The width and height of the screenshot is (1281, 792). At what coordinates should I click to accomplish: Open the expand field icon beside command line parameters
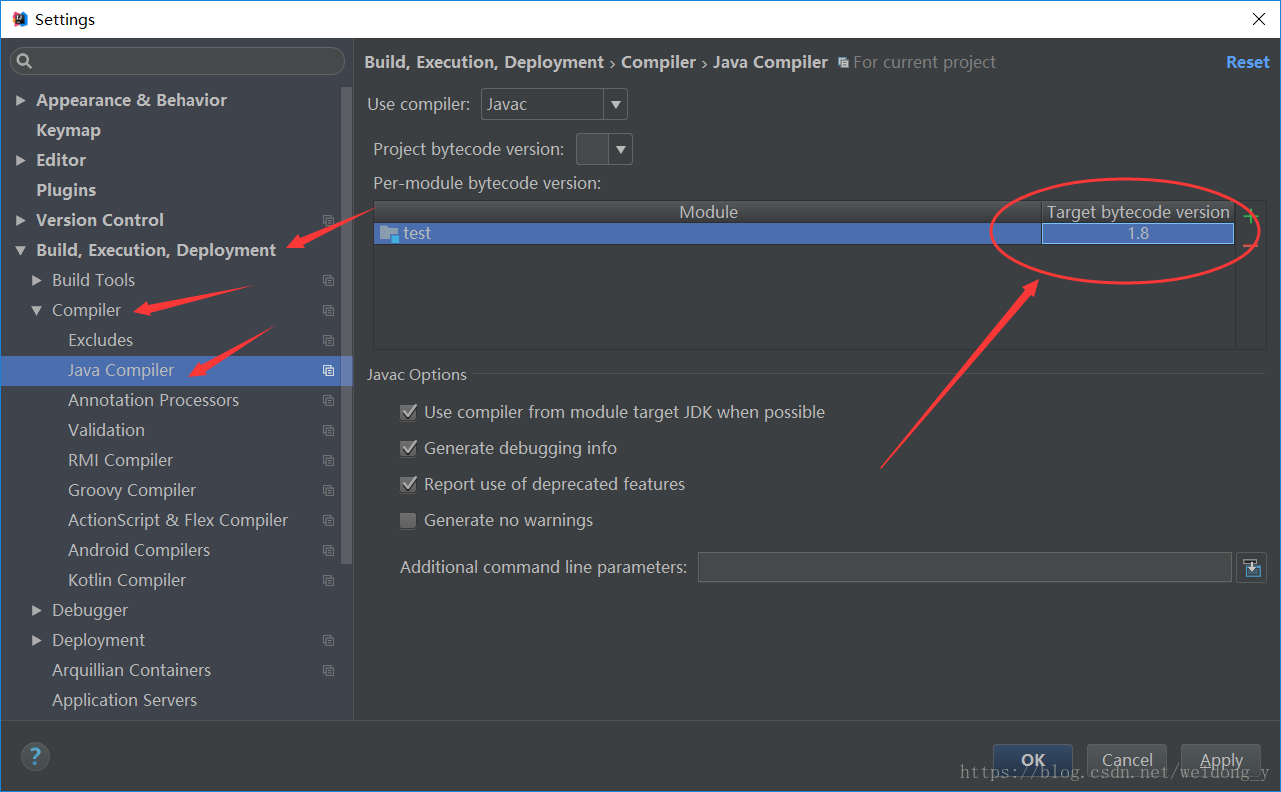click(1251, 567)
